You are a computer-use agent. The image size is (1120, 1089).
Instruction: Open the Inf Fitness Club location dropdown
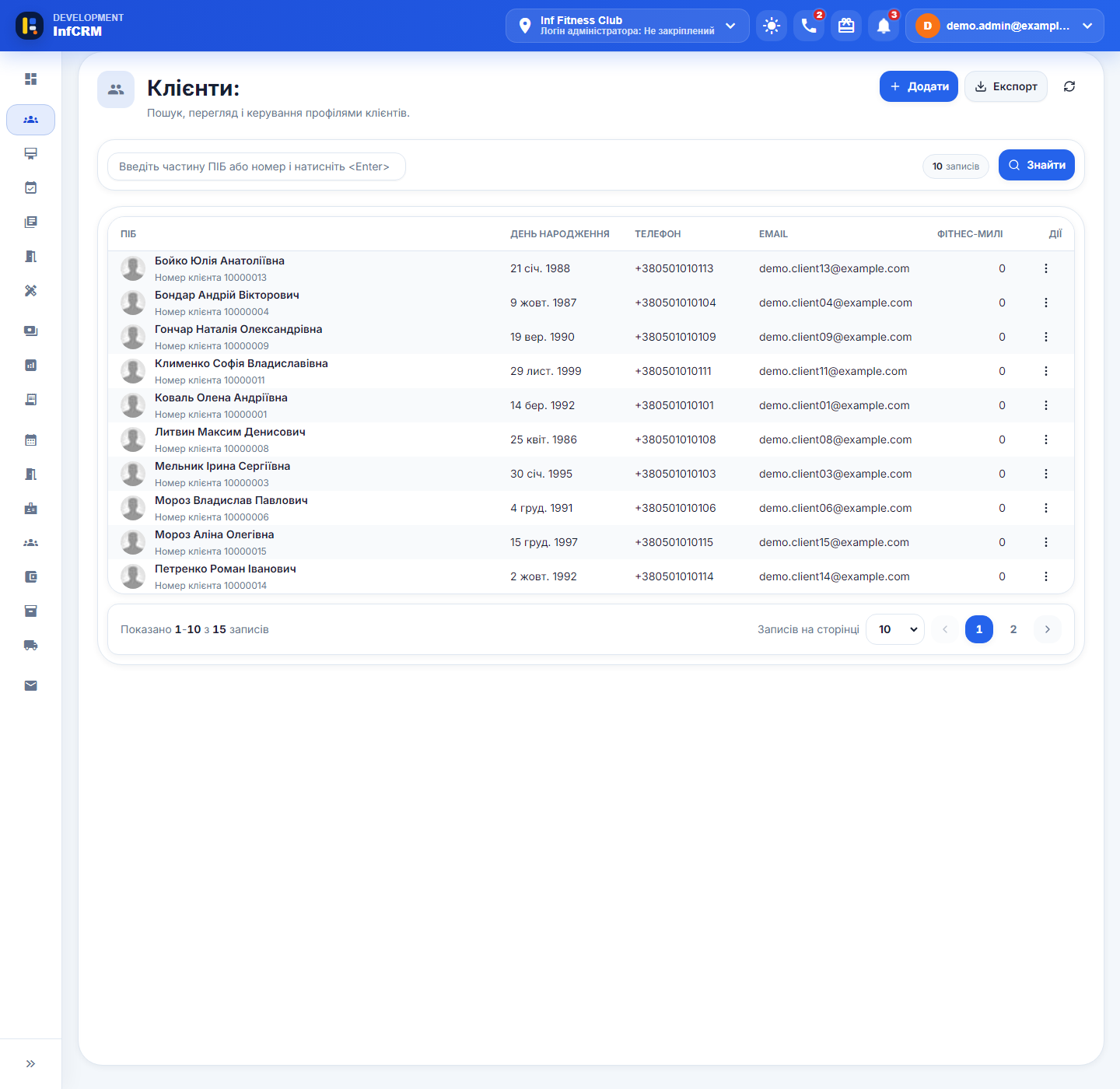click(628, 26)
